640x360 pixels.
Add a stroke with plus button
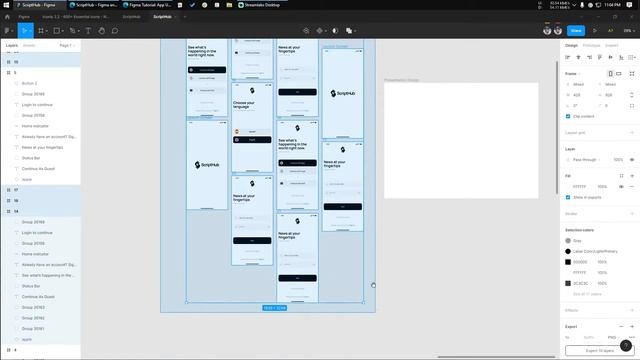[632, 213]
